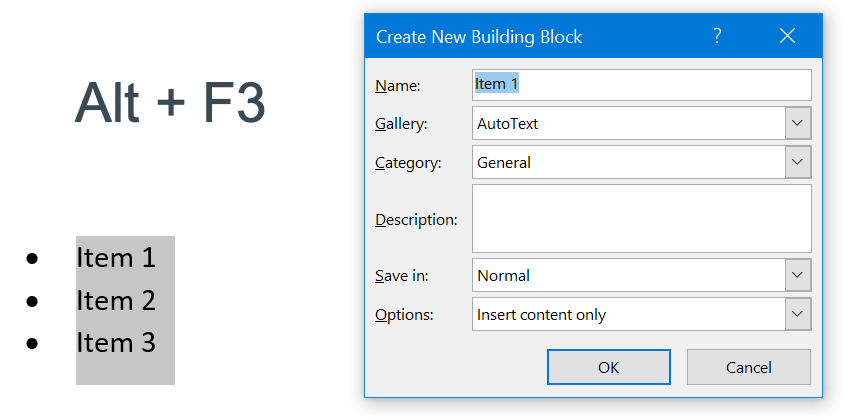
Task: Click the Options label
Action: pos(404,315)
